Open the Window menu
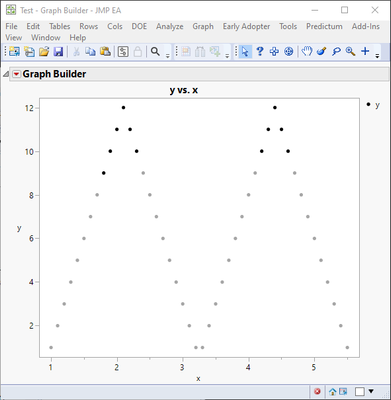Viewport: 391px width, 400px height. (x=46, y=38)
